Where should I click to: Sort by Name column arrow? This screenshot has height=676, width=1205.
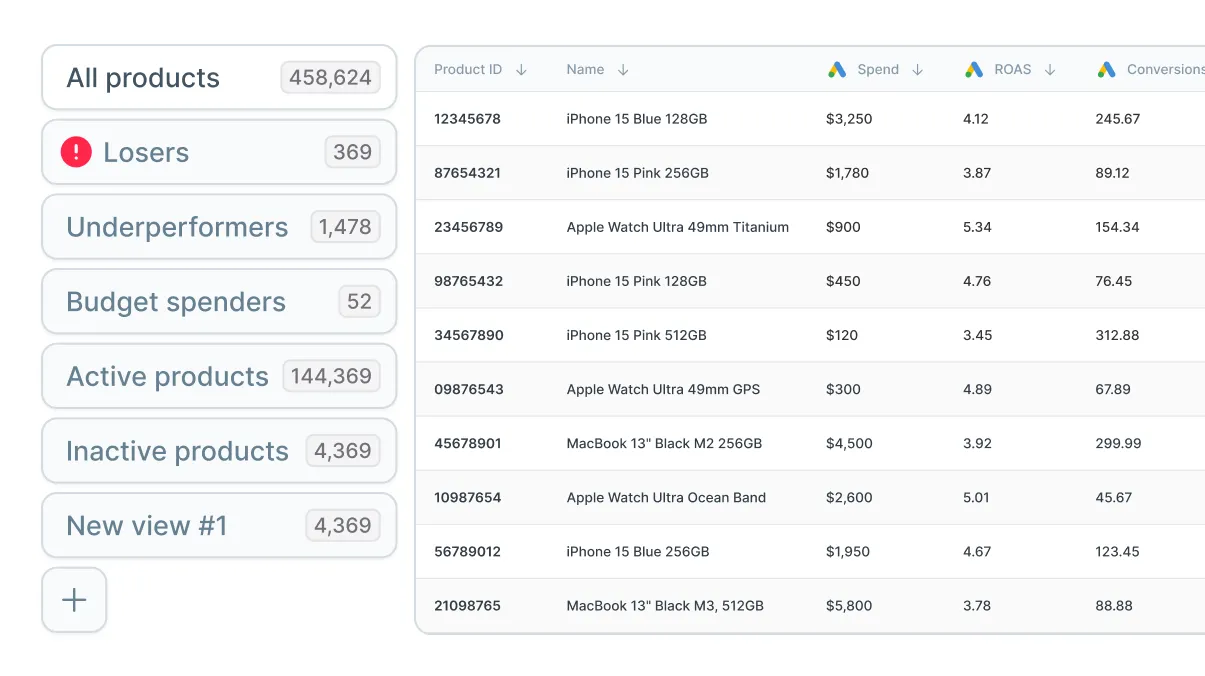click(623, 70)
